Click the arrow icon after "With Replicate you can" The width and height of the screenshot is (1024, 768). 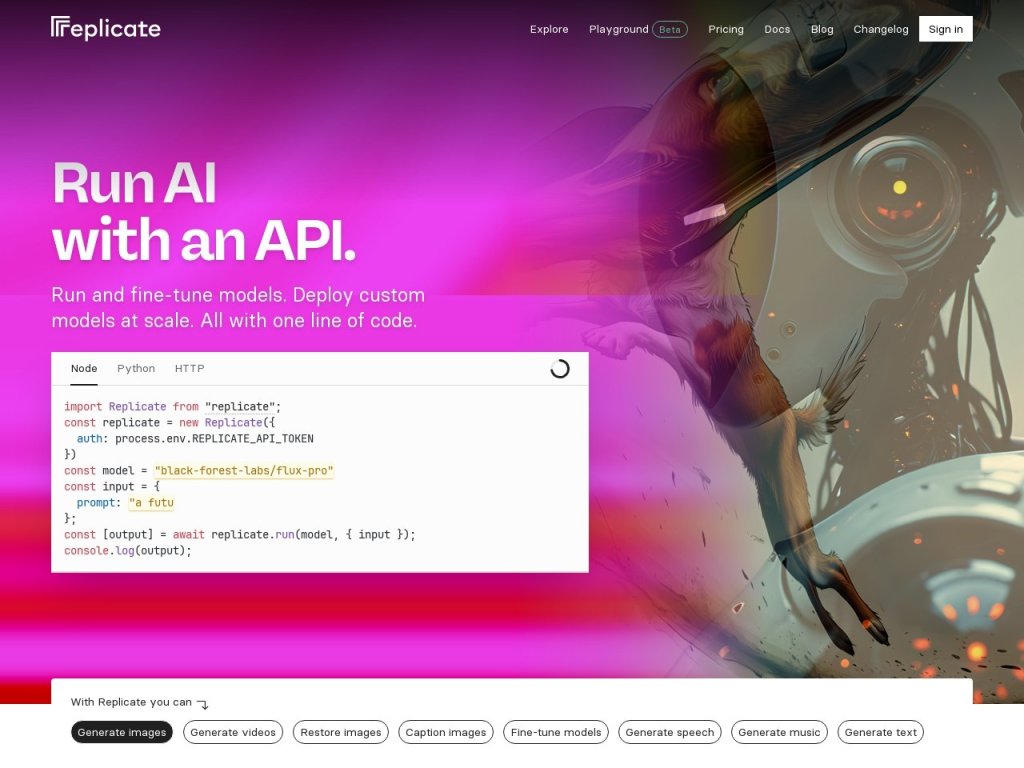tap(203, 704)
